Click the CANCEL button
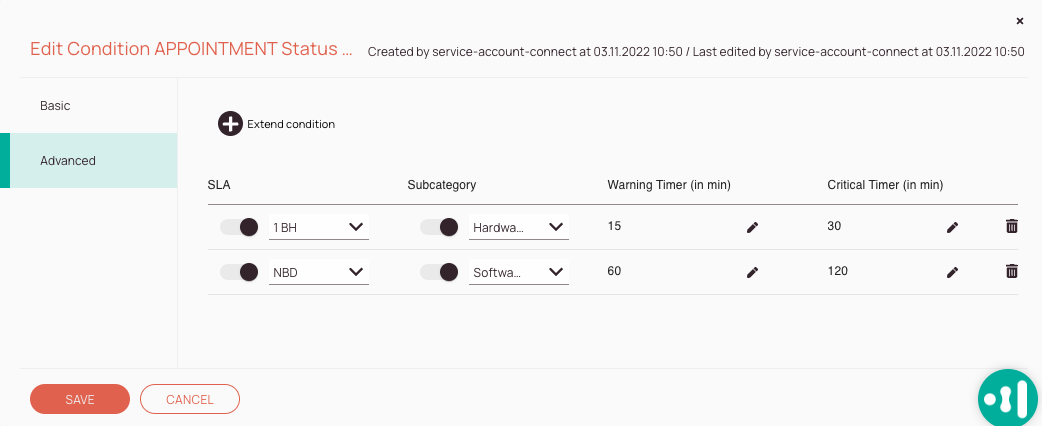 pos(190,399)
